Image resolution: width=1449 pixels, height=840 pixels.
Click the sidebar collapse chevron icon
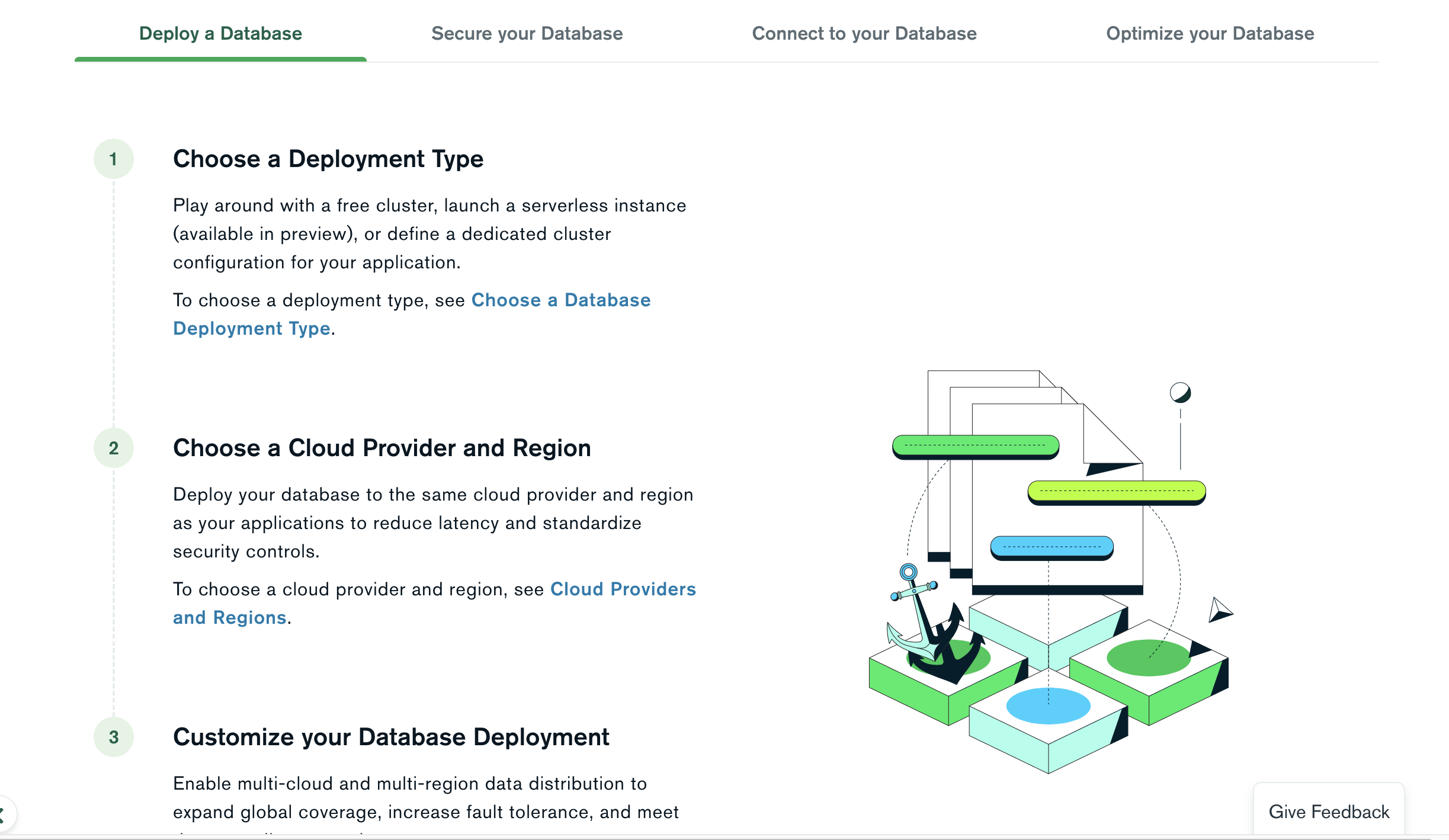pos(4,814)
